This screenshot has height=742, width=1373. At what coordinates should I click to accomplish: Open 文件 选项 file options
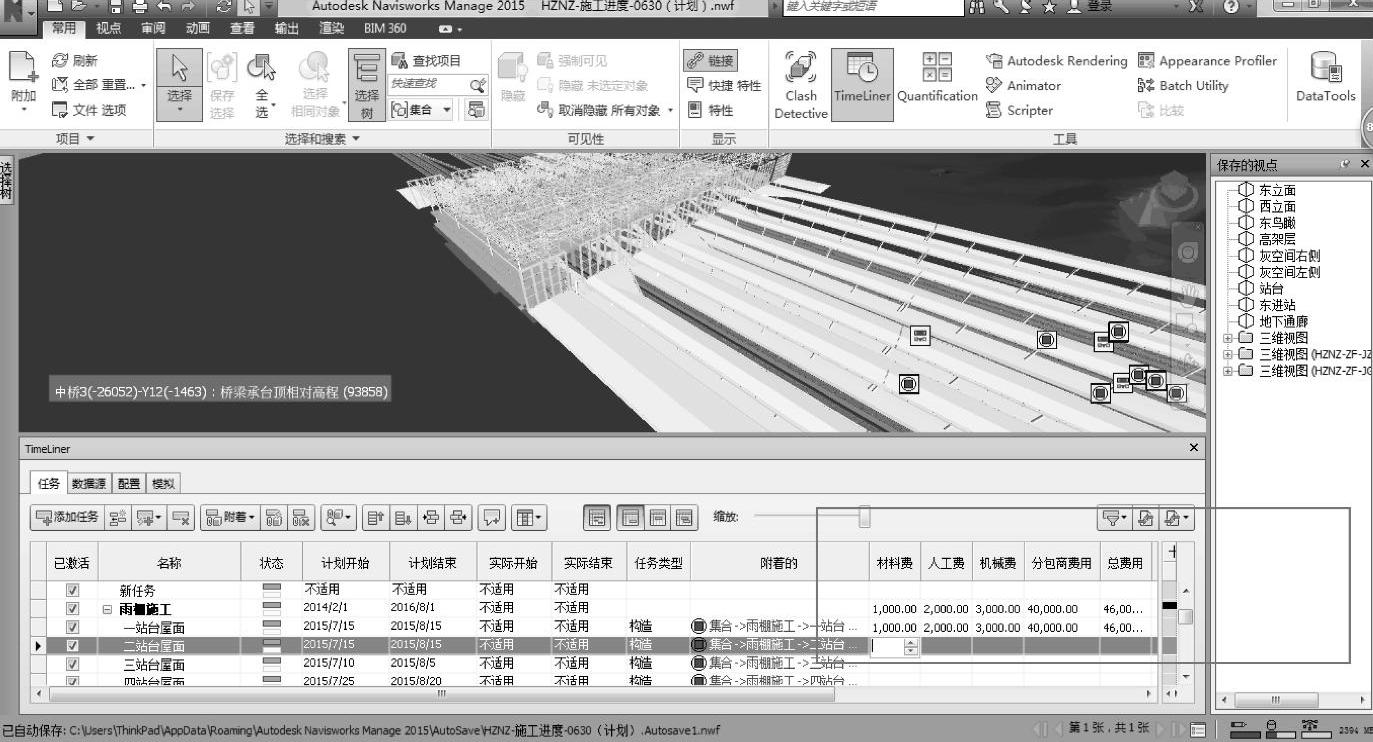(x=88, y=111)
